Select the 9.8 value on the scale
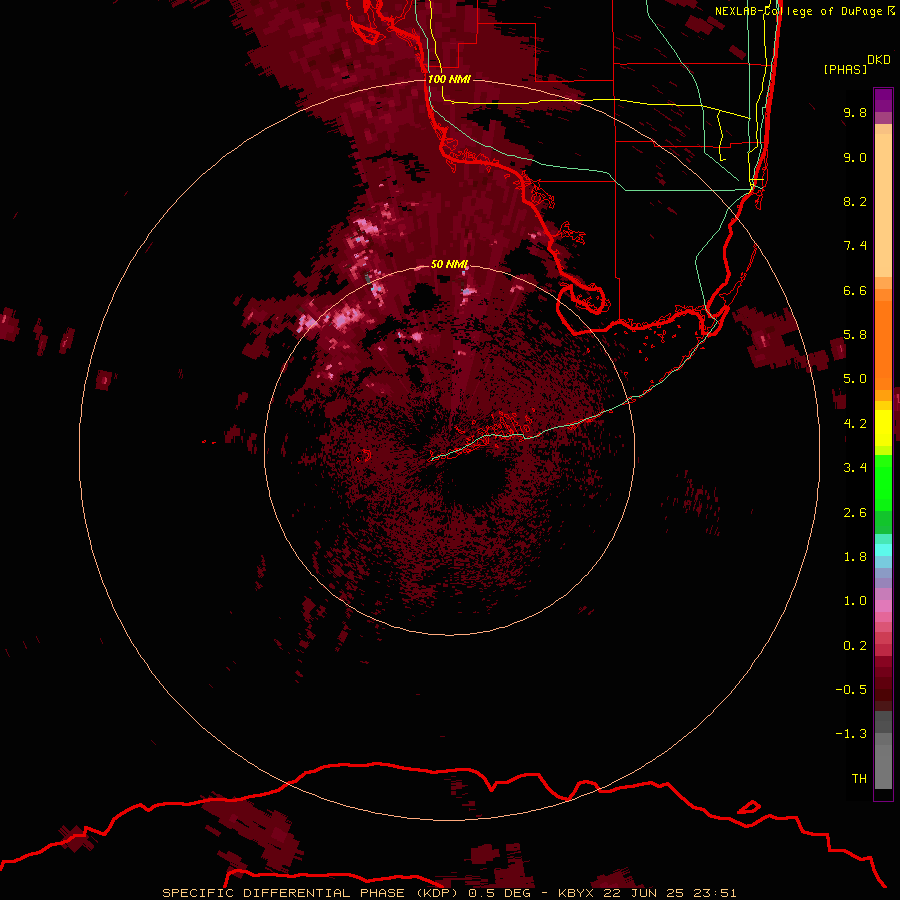The height and width of the screenshot is (900, 900). coord(855,112)
